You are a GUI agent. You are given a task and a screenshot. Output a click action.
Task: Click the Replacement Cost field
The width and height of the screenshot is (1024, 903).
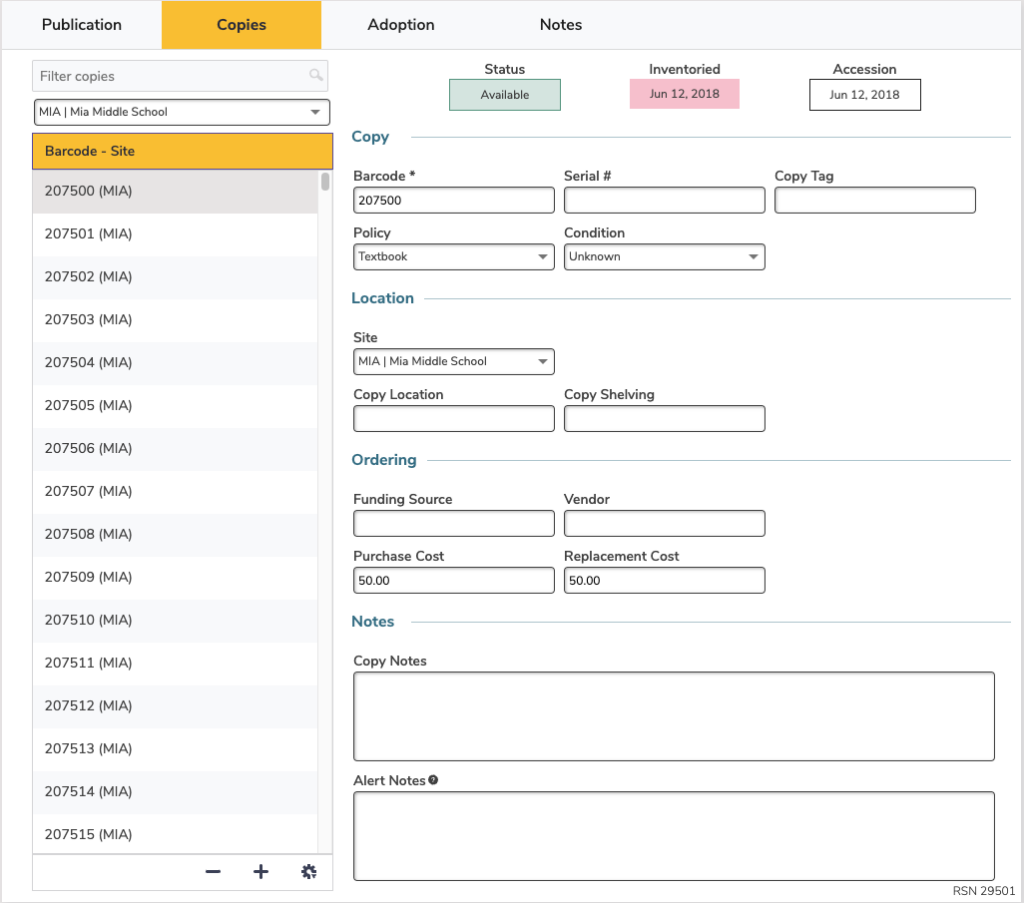[664, 580]
